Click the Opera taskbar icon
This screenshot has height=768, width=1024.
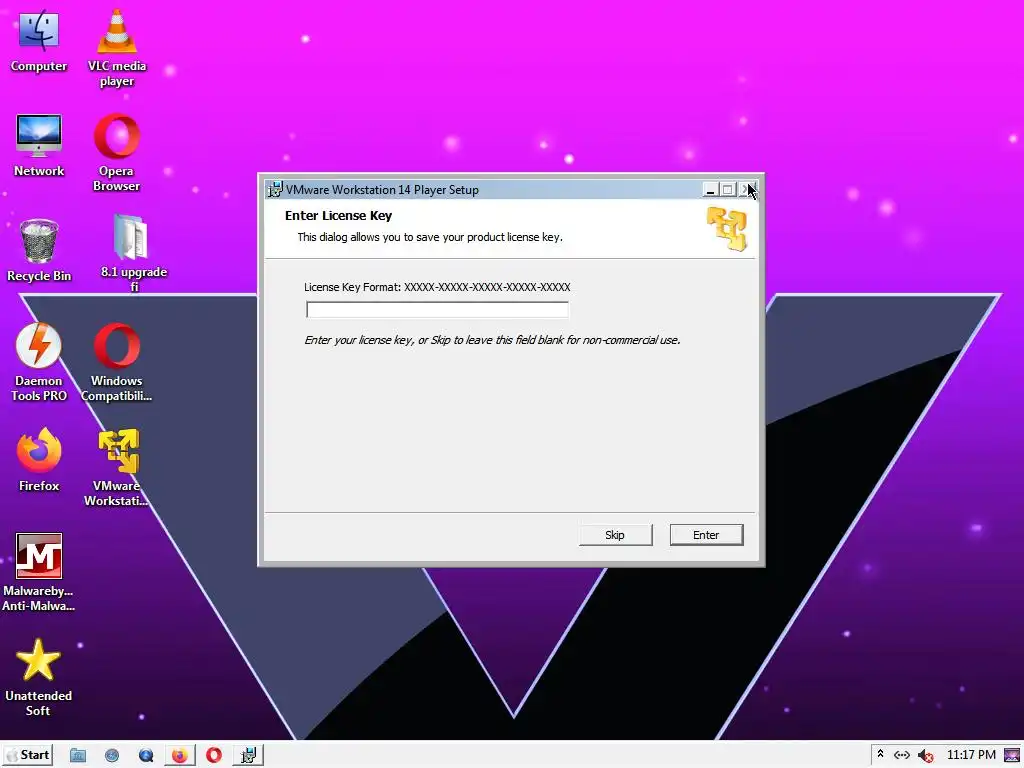[214, 756]
